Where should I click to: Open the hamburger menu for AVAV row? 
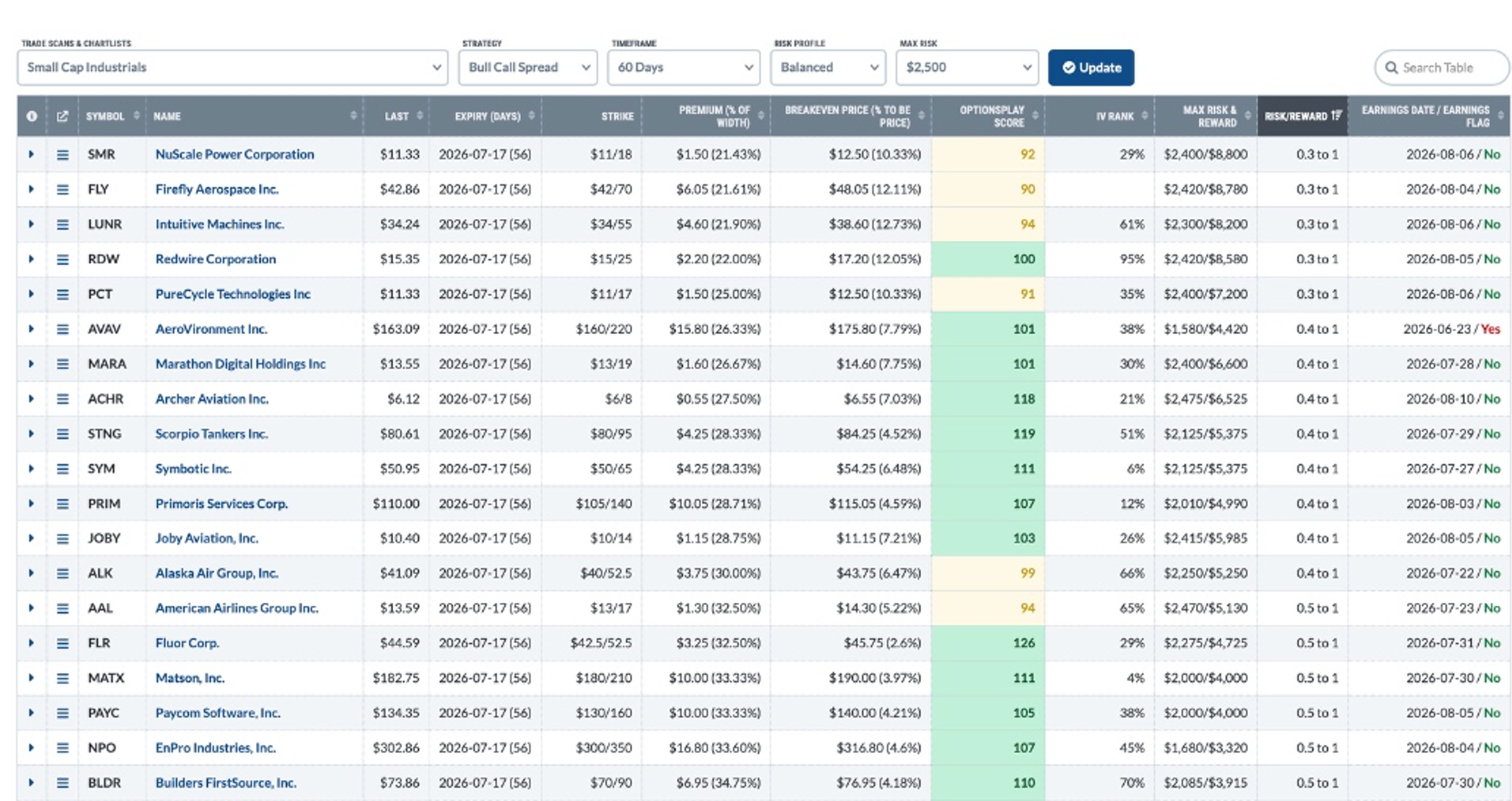click(x=63, y=329)
